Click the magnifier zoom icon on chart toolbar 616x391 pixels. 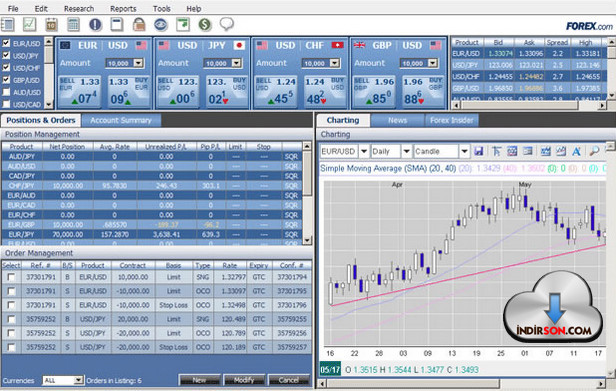coord(594,151)
